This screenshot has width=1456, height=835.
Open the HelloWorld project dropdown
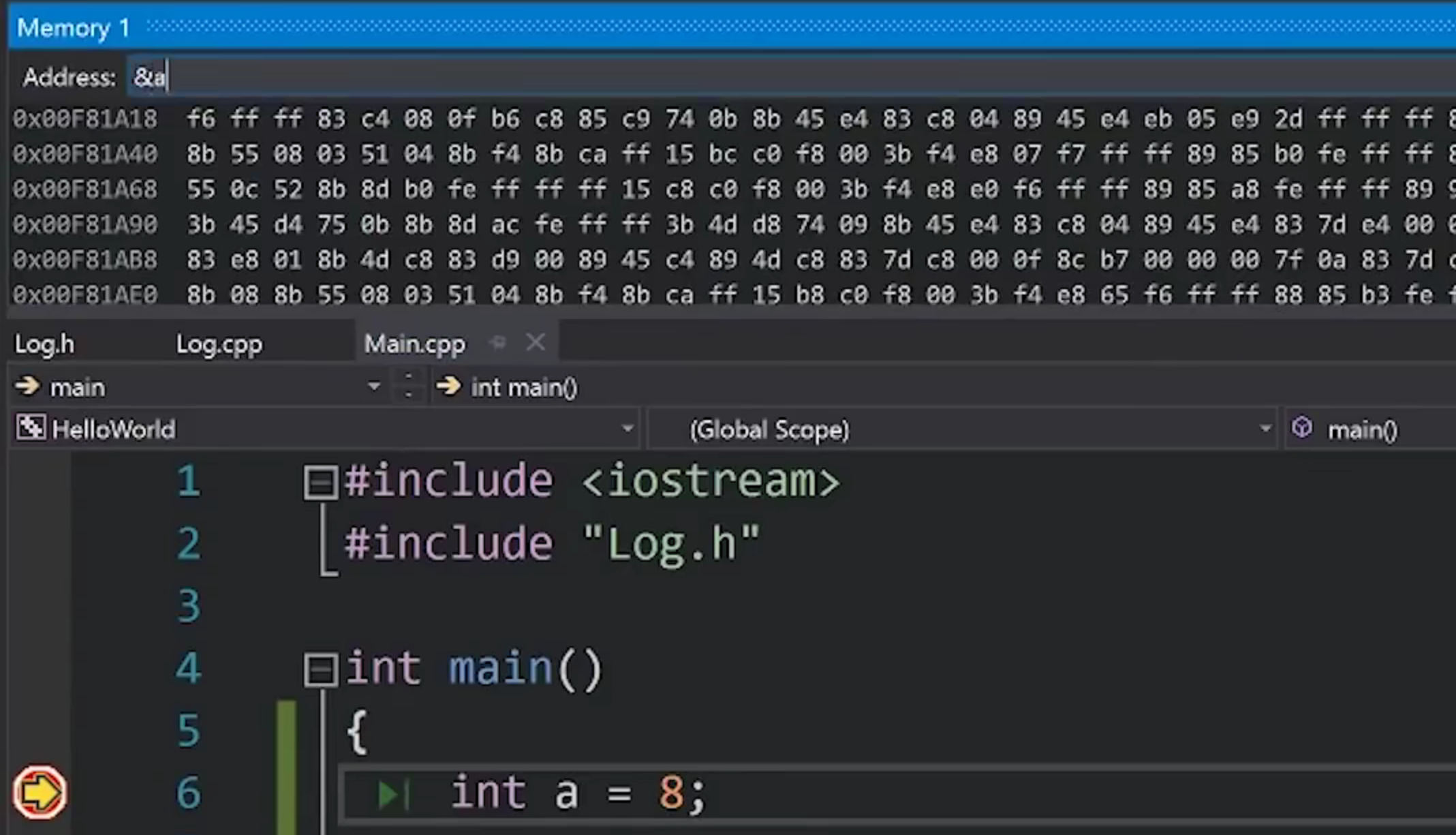tap(628, 429)
